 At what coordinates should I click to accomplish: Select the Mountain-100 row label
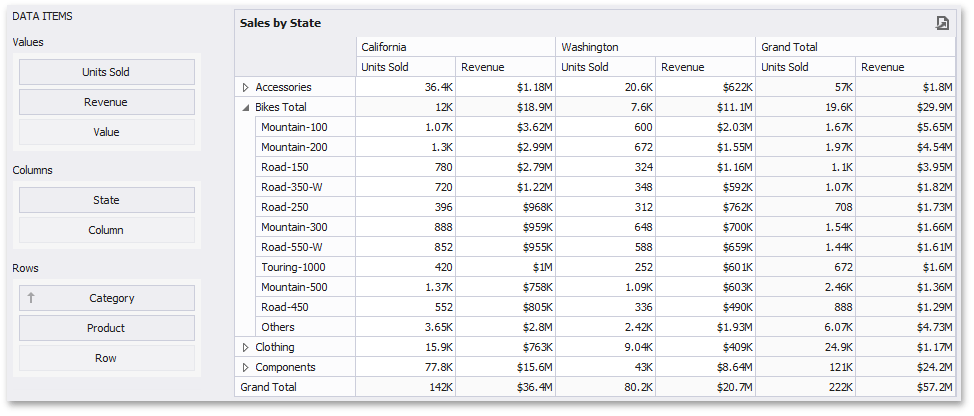[x=294, y=127]
